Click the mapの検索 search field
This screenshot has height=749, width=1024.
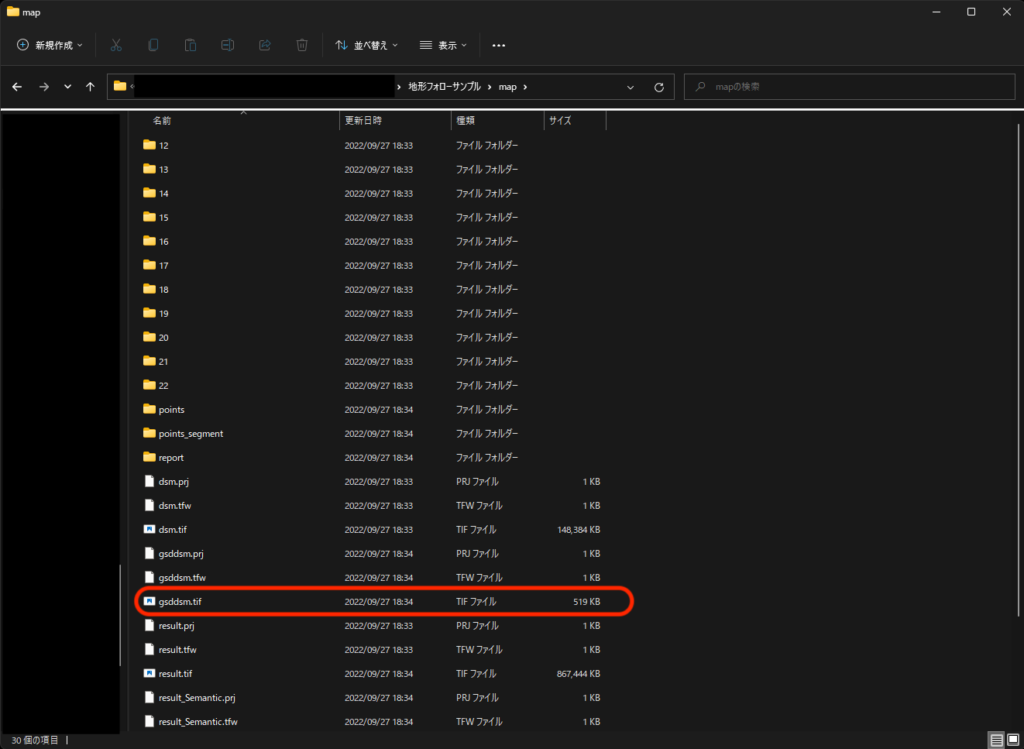point(850,87)
